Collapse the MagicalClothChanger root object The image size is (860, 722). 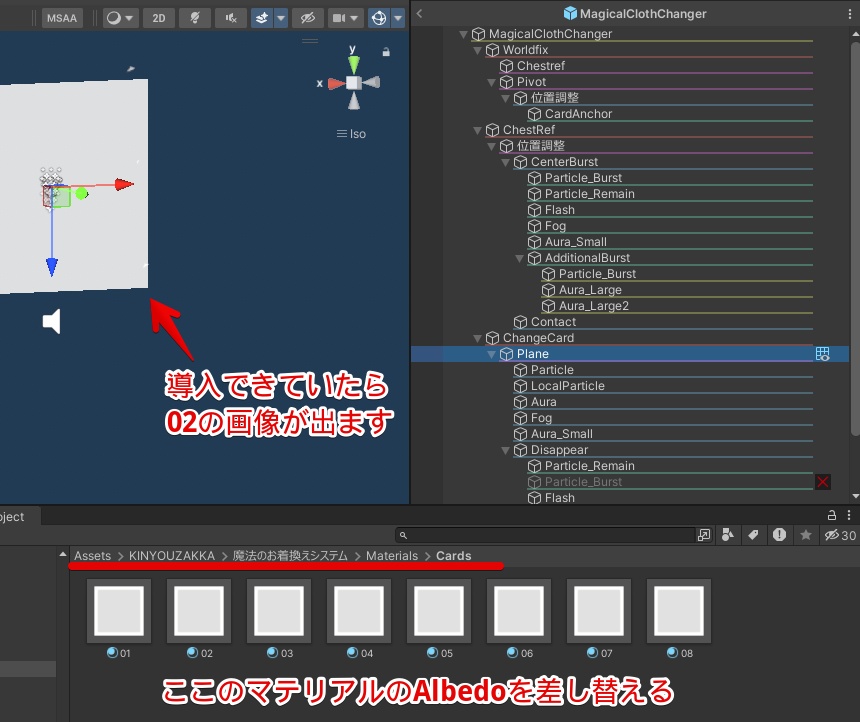(x=463, y=34)
